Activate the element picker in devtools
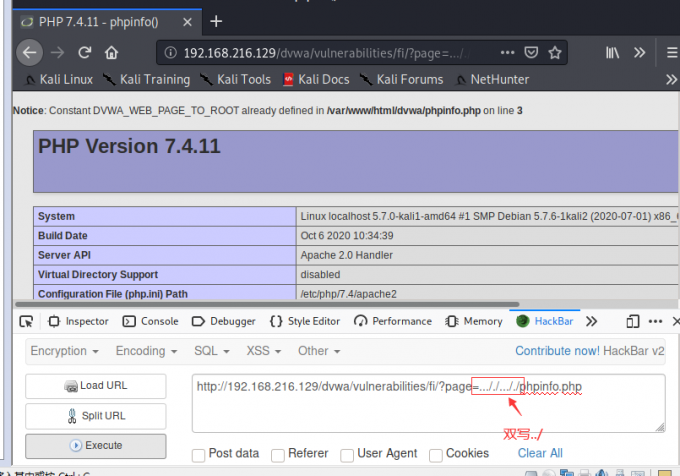This screenshot has width=680, height=476. tap(26, 321)
